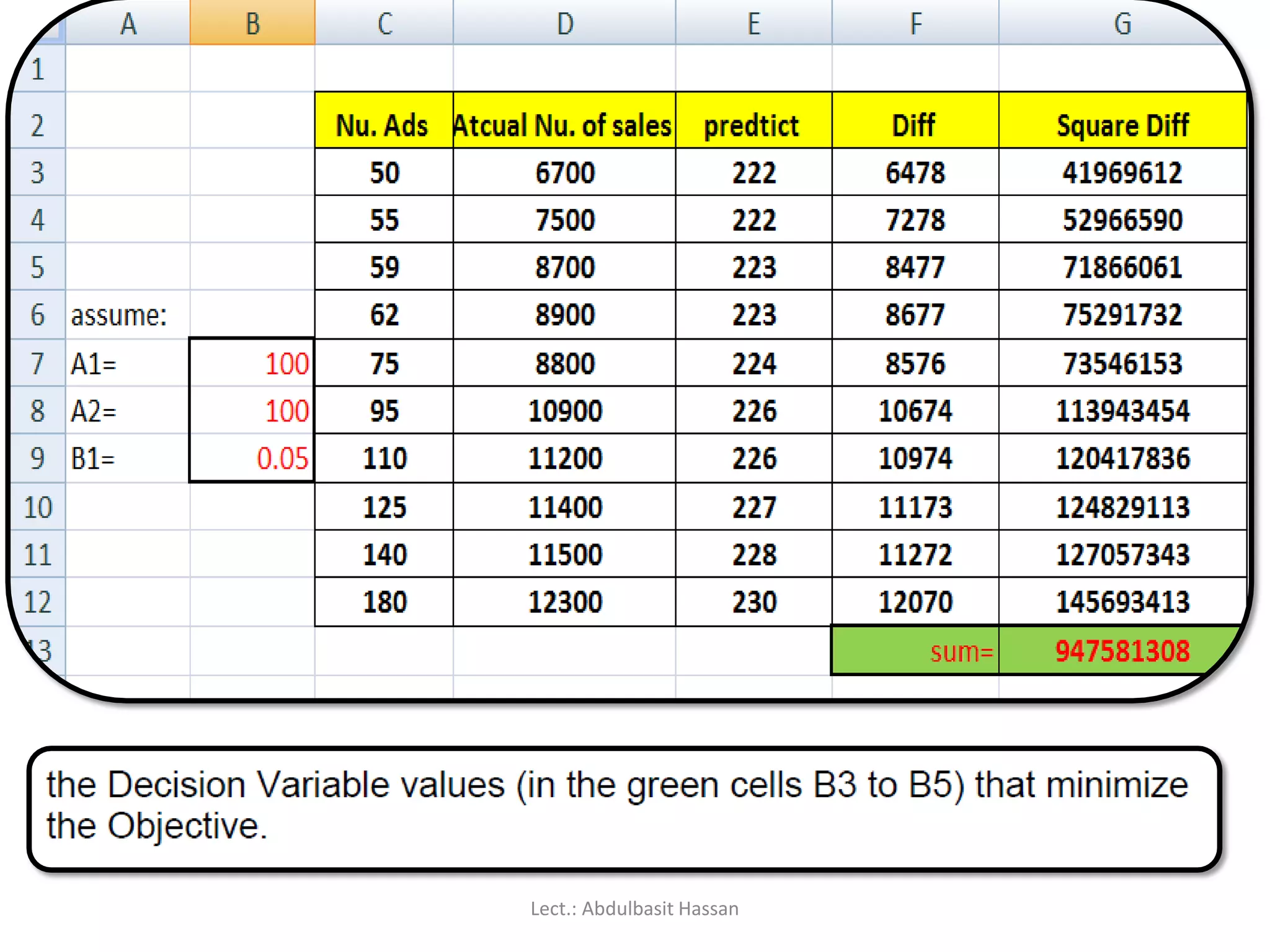Click the 'Lect.: Abdulbasit Hassan' footer text
Viewport: 1270px width, 952px height.
(x=634, y=909)
